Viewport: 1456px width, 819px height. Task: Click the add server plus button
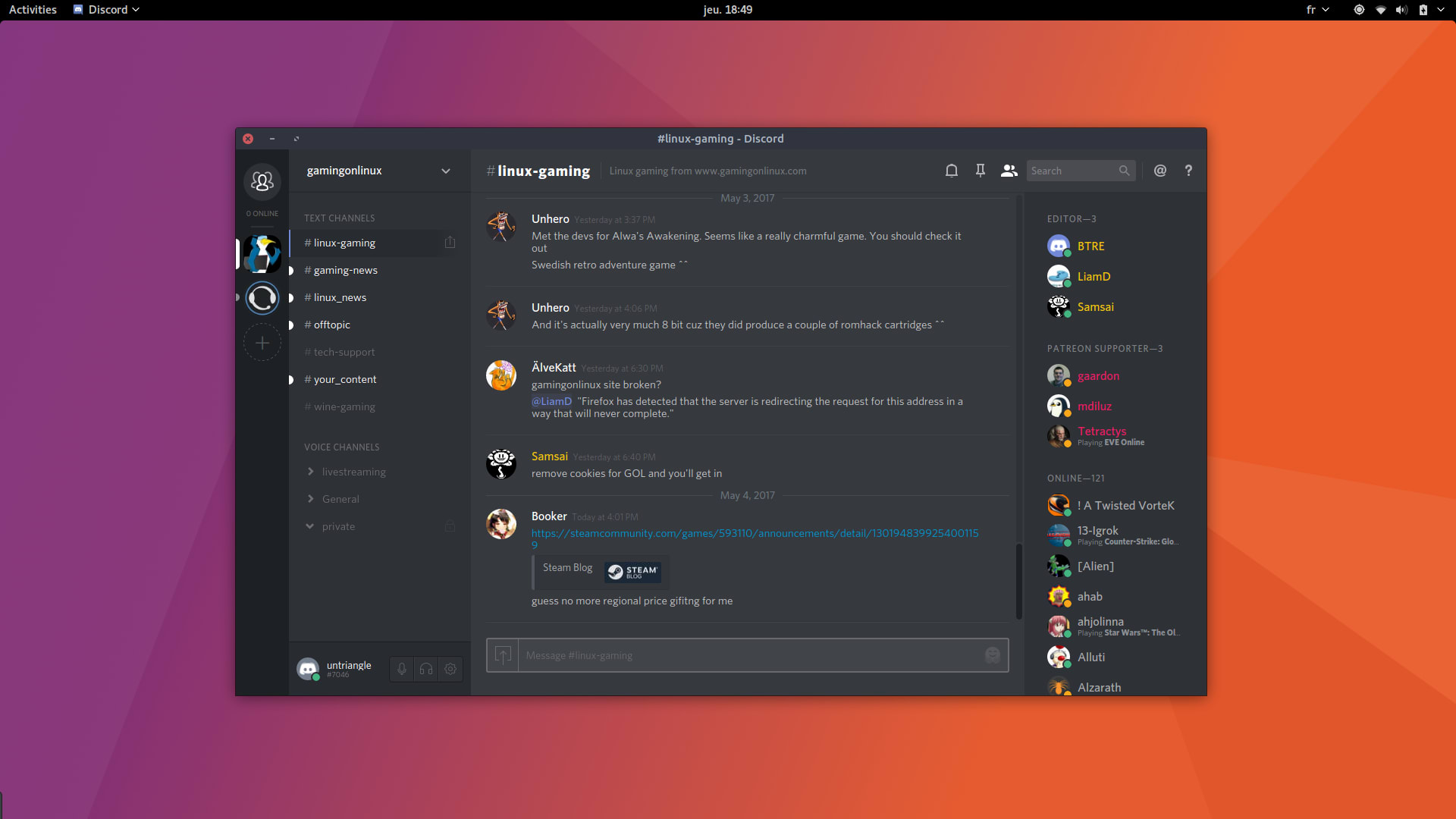tap(262, 343)
